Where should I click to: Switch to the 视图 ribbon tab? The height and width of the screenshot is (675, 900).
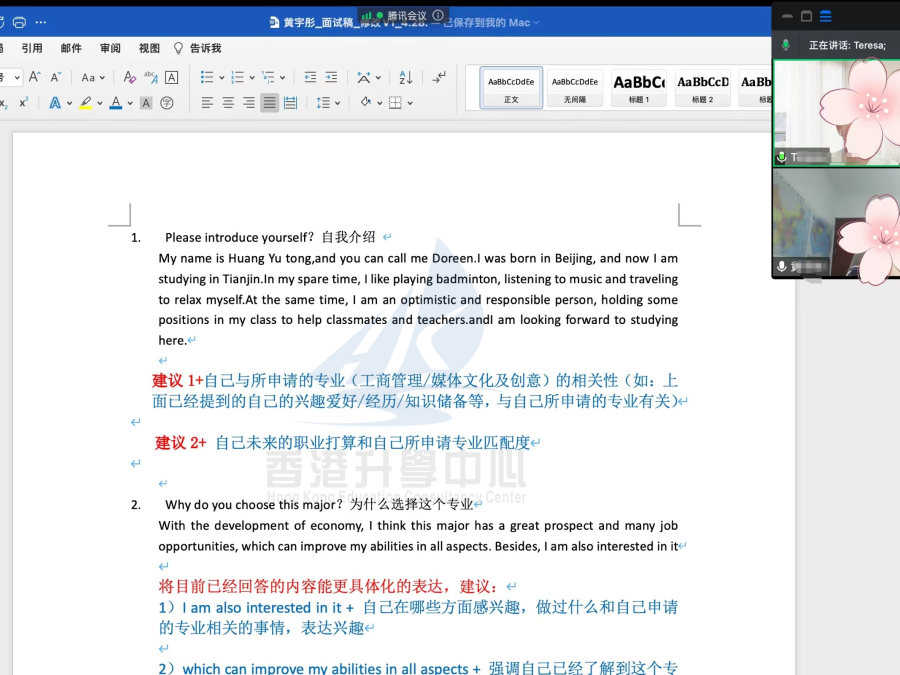point(149,48)
